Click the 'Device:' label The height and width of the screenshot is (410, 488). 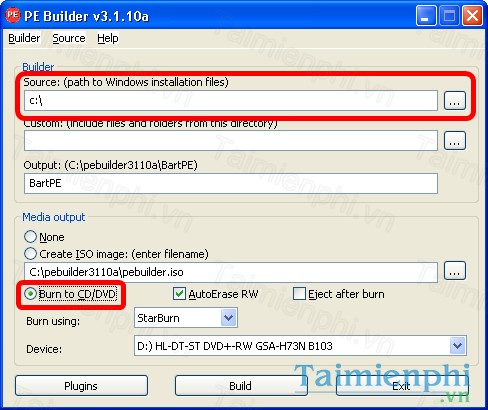tap(44, 349)
